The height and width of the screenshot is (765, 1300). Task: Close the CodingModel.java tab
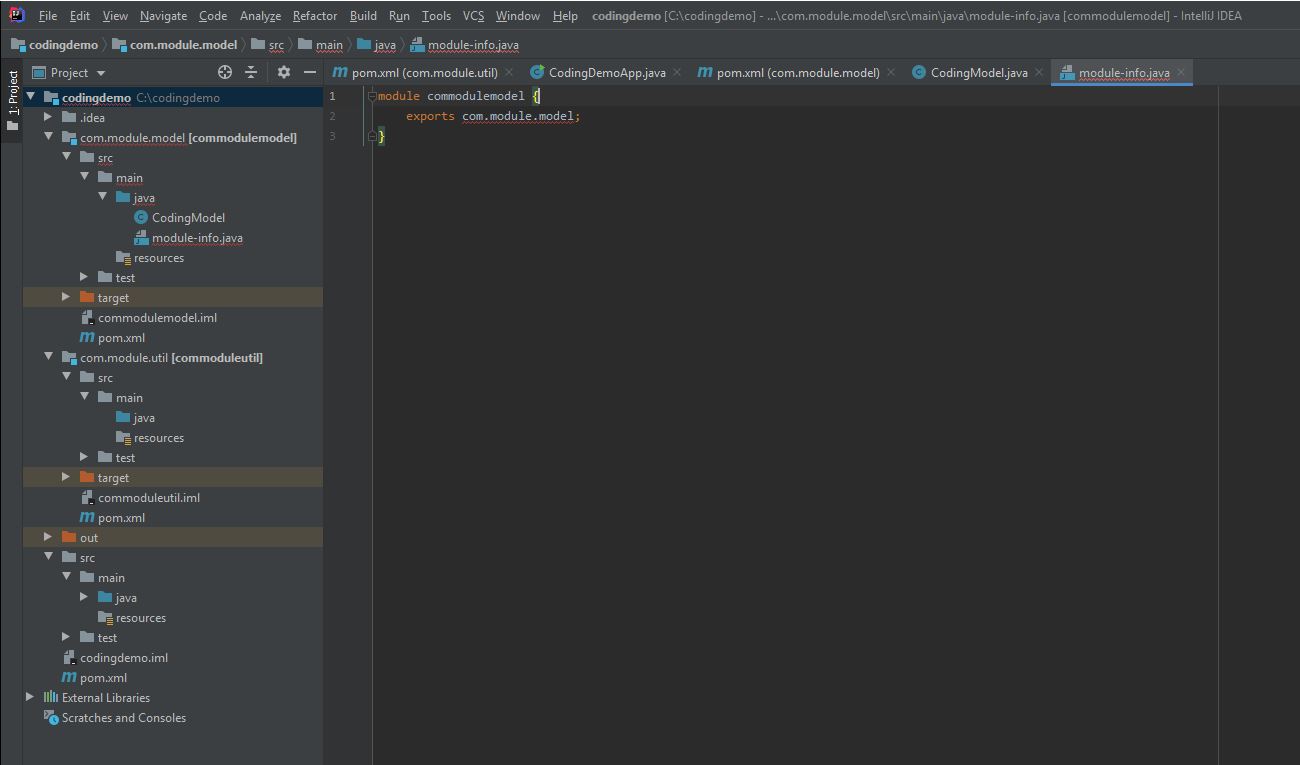pyautogui.click(x=1039, y=72)
